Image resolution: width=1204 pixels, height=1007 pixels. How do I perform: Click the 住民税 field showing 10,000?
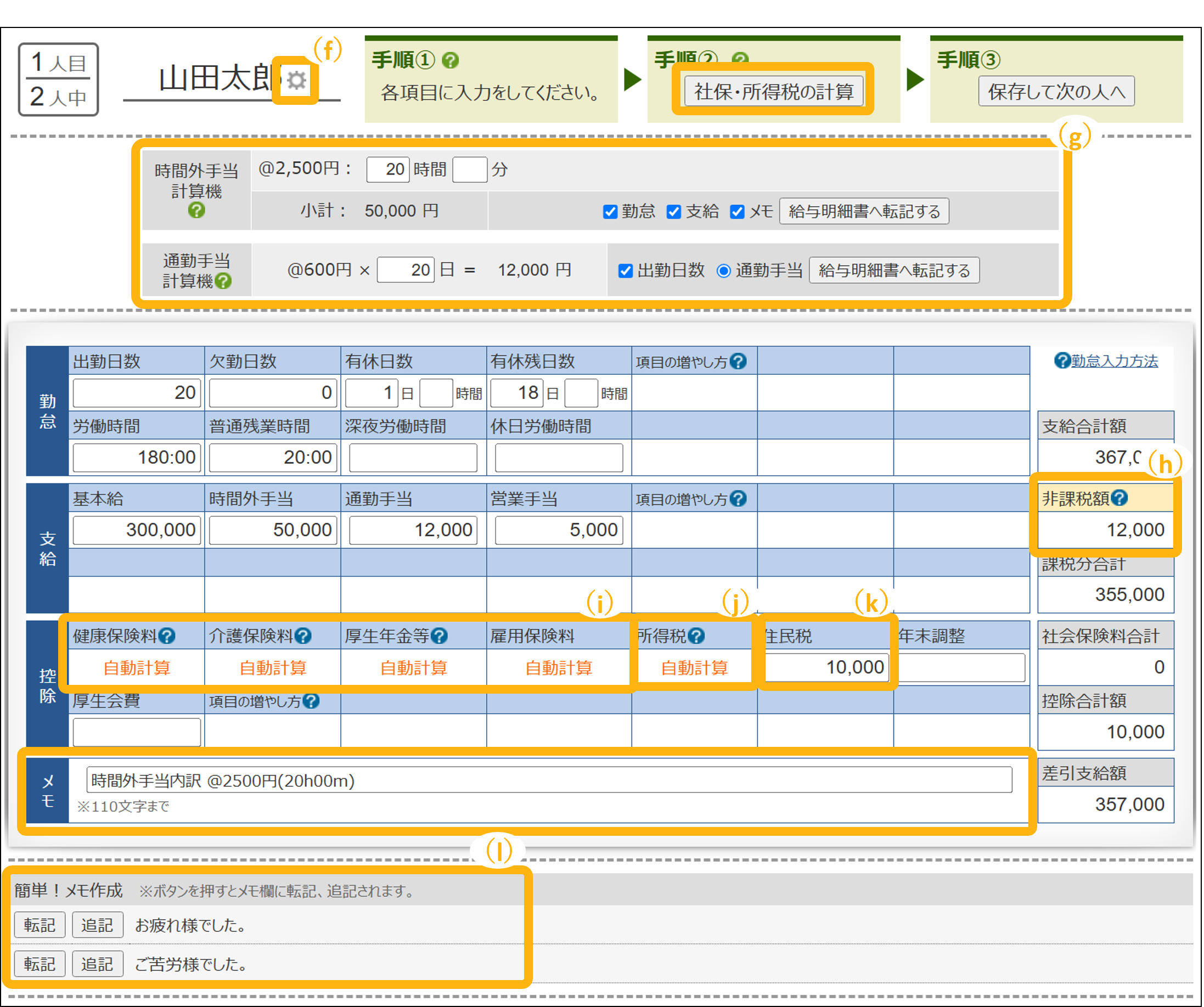[x=826, y=667]
